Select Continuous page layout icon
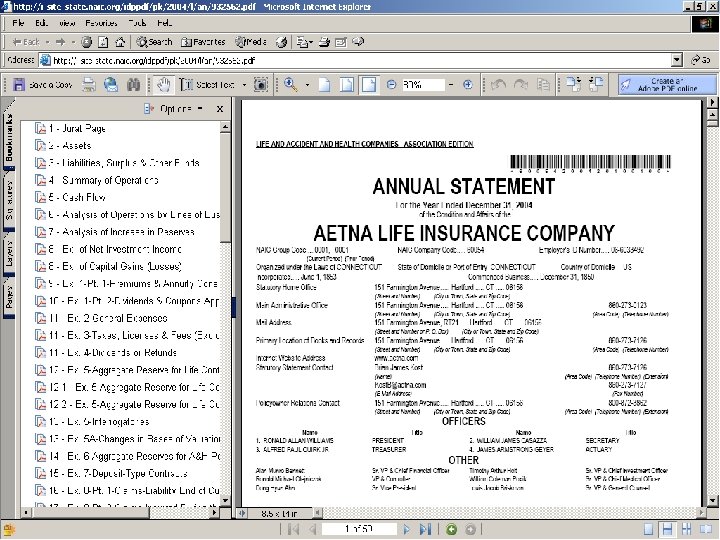This screenshot has height=540, width=720. click(x=668, y=529)
